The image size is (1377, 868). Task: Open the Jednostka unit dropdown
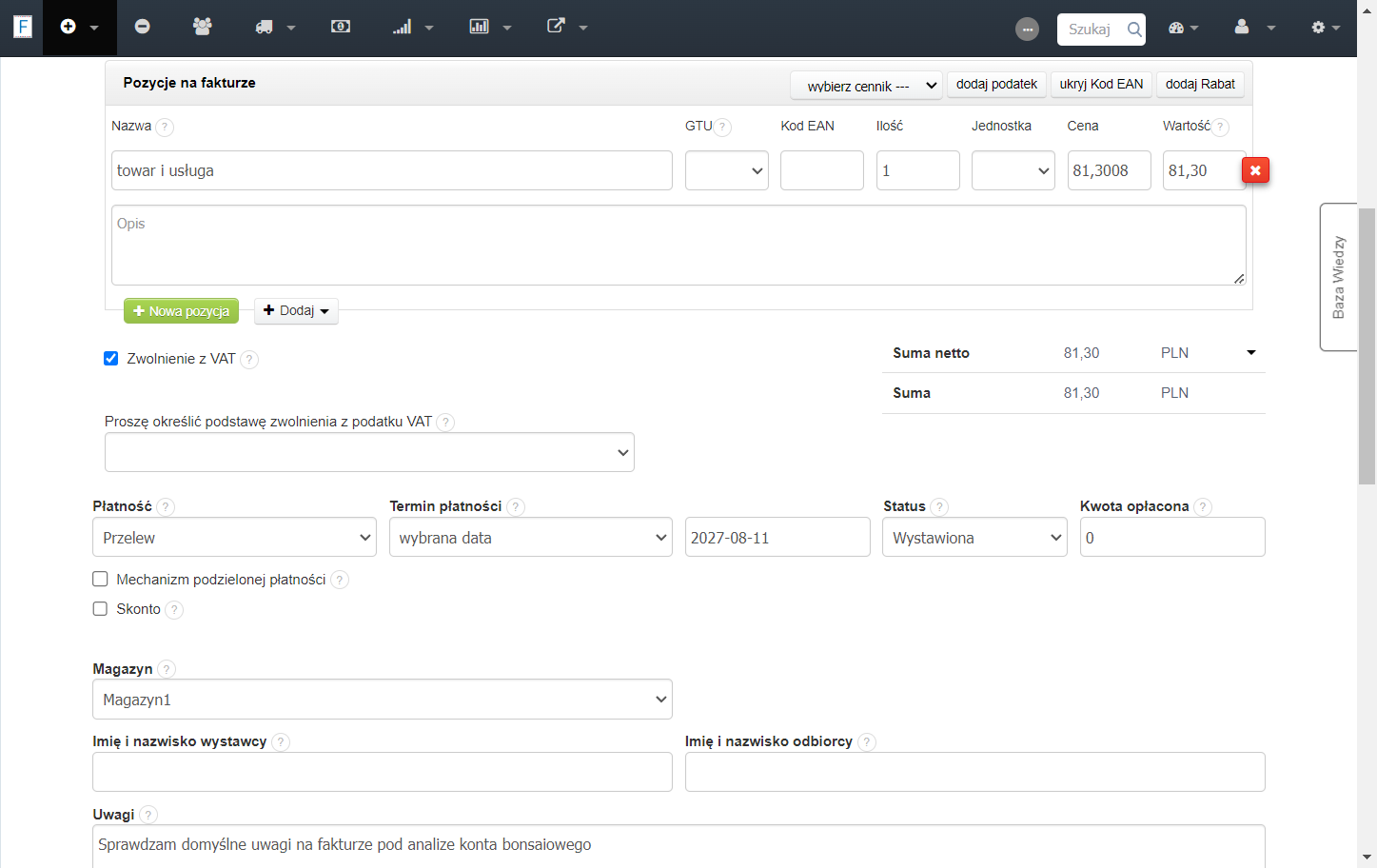coord(1013,170)
